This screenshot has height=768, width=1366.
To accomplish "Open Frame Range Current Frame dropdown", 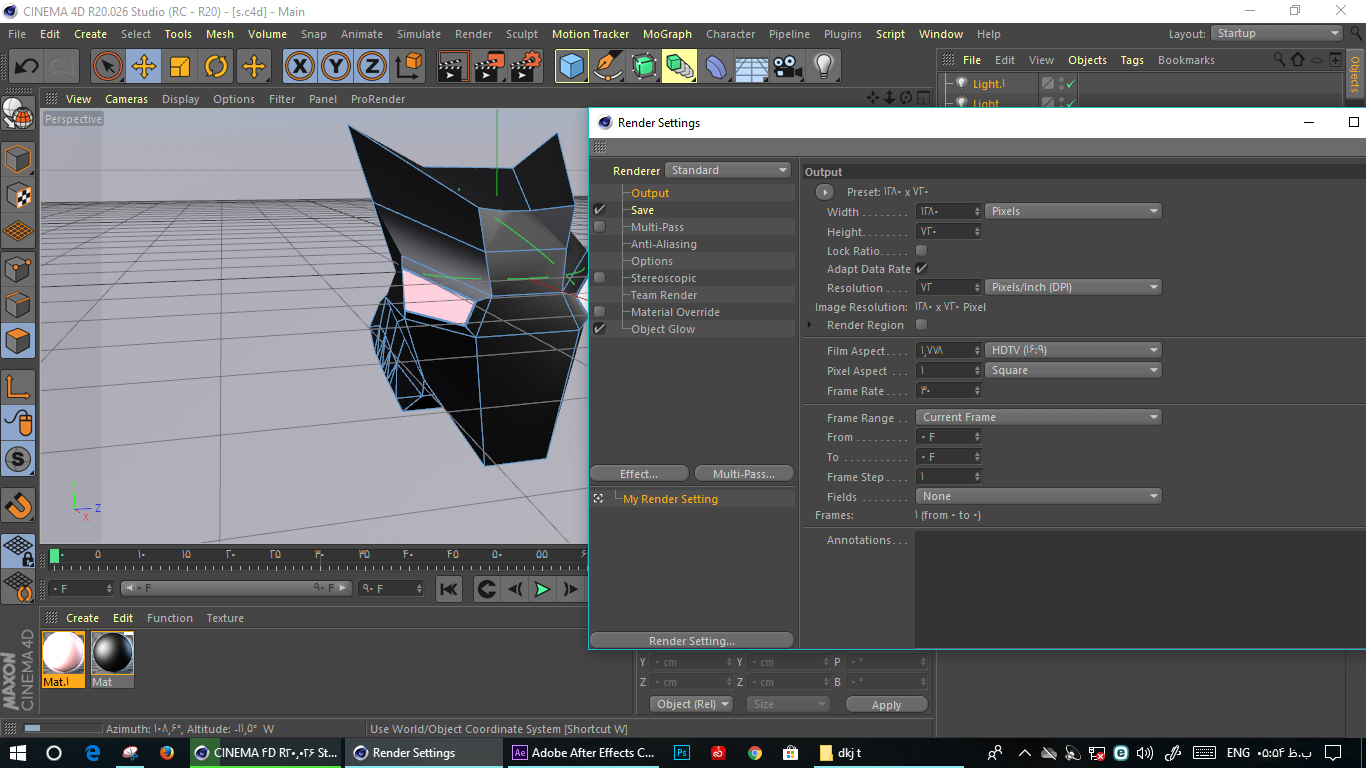I will [x=1039, y=417].
